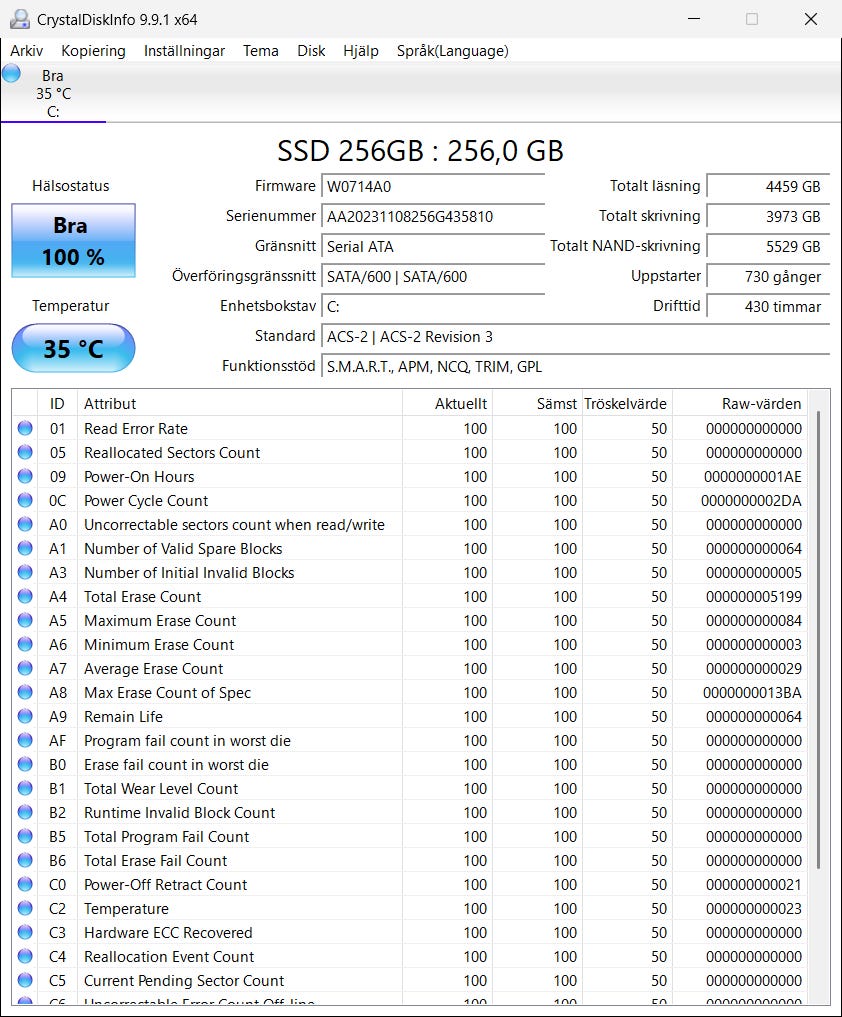Click the Serienummer field value
Screen dimensions: 842x1017
pos(433,217)
